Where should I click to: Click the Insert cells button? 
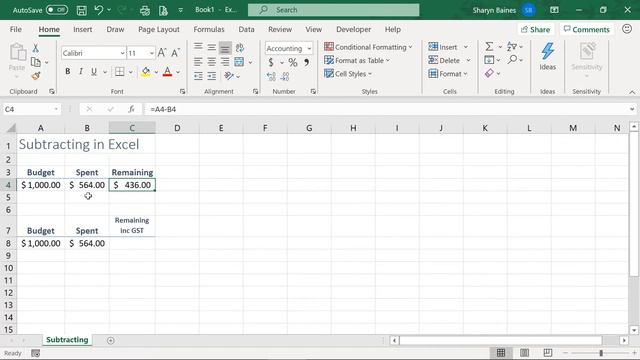(443, 47)
